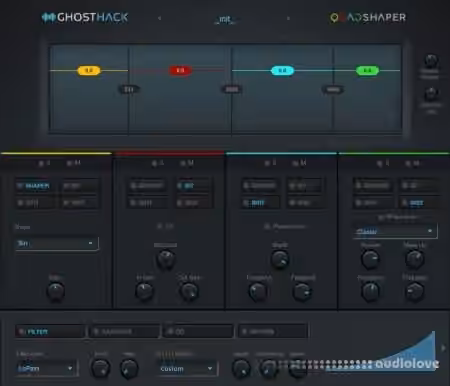Select the yellow band node in display
This screenshot has width=450, height=386.
[x=89, y=70]
